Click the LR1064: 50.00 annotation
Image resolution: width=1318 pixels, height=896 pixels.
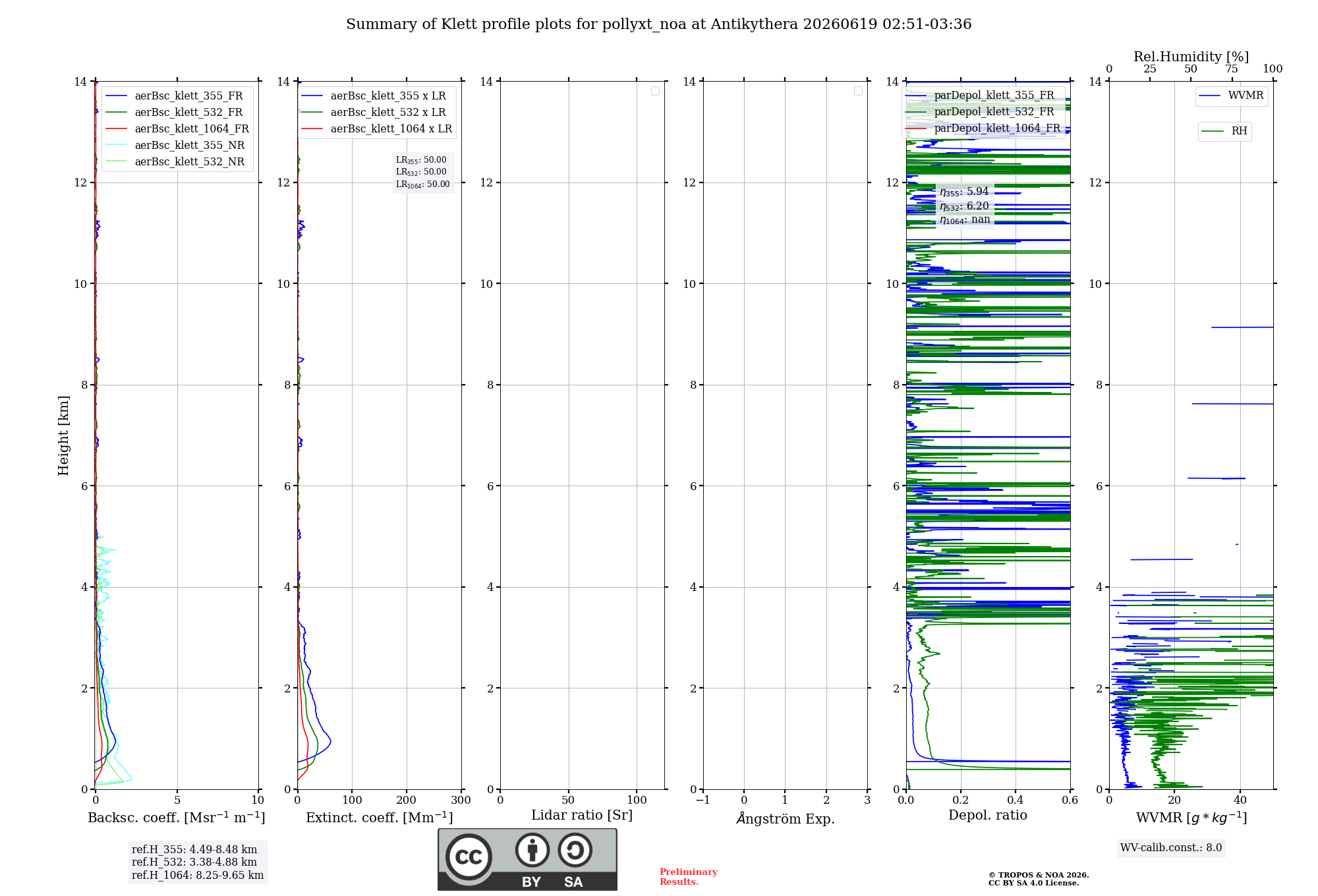pos(423,184)
